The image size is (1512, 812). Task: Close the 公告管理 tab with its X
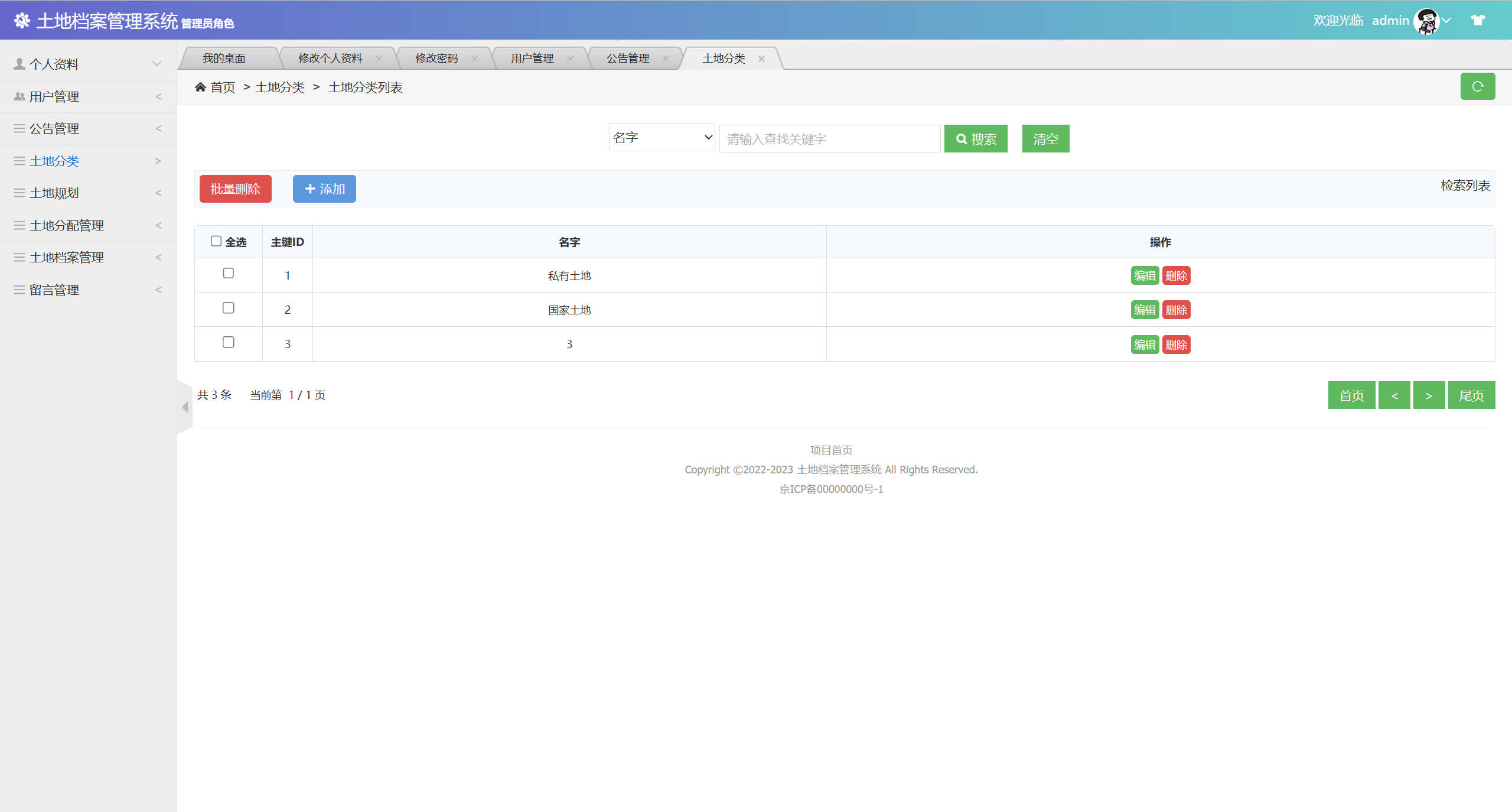[666, 59]
